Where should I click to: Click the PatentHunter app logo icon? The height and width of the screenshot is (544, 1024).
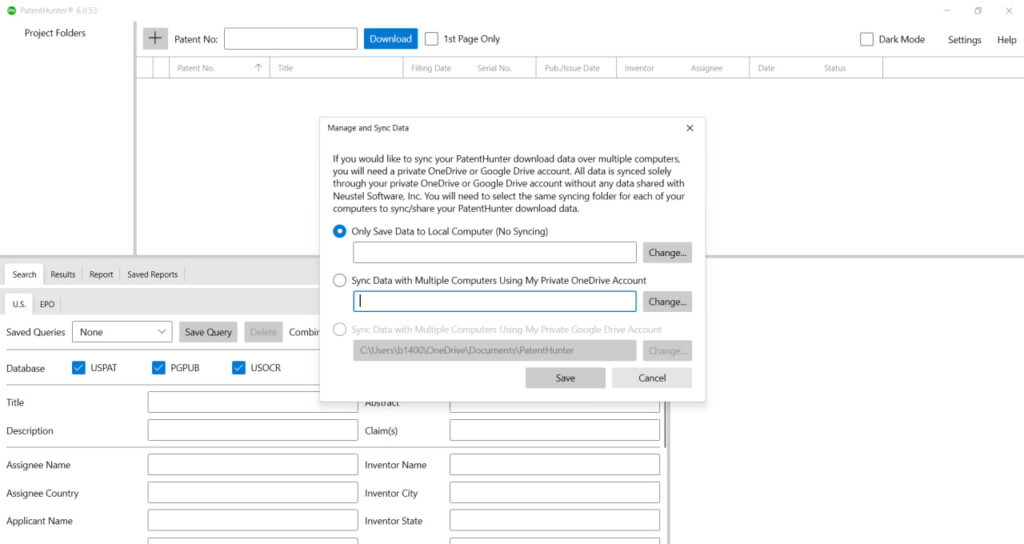pos(11,10)
